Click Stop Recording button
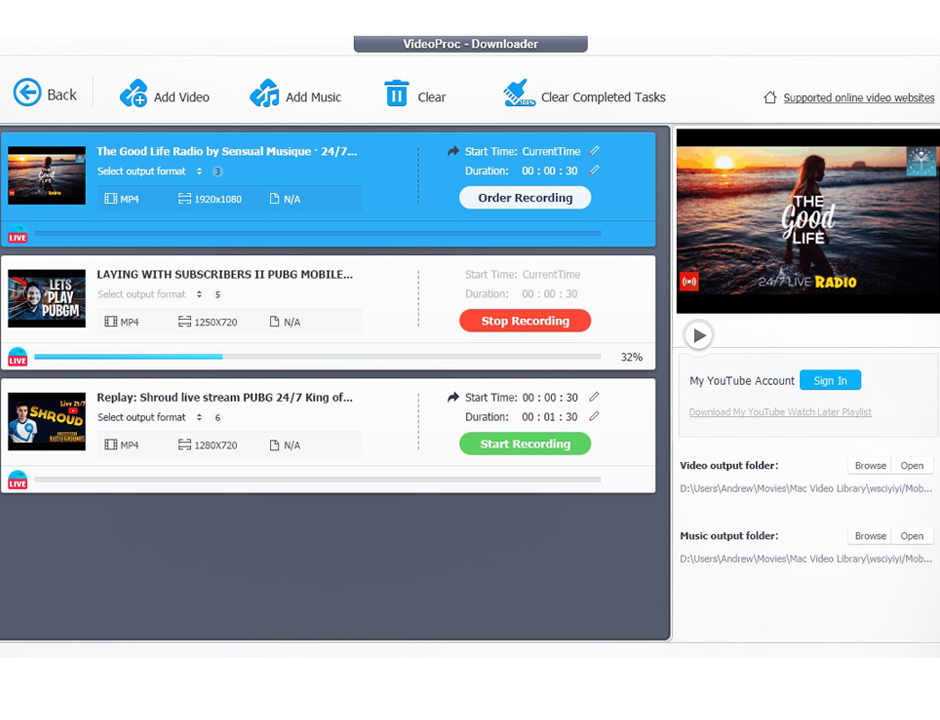 click(x=525, y=321)
